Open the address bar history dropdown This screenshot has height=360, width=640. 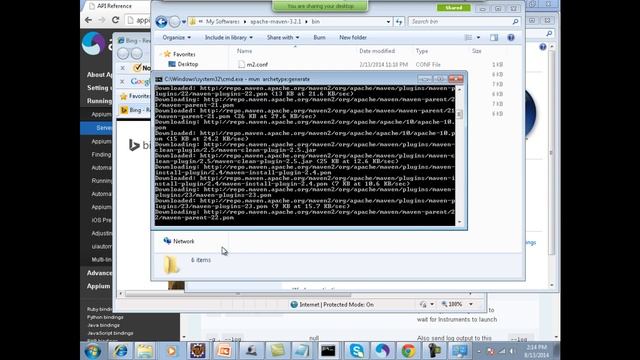388,22
